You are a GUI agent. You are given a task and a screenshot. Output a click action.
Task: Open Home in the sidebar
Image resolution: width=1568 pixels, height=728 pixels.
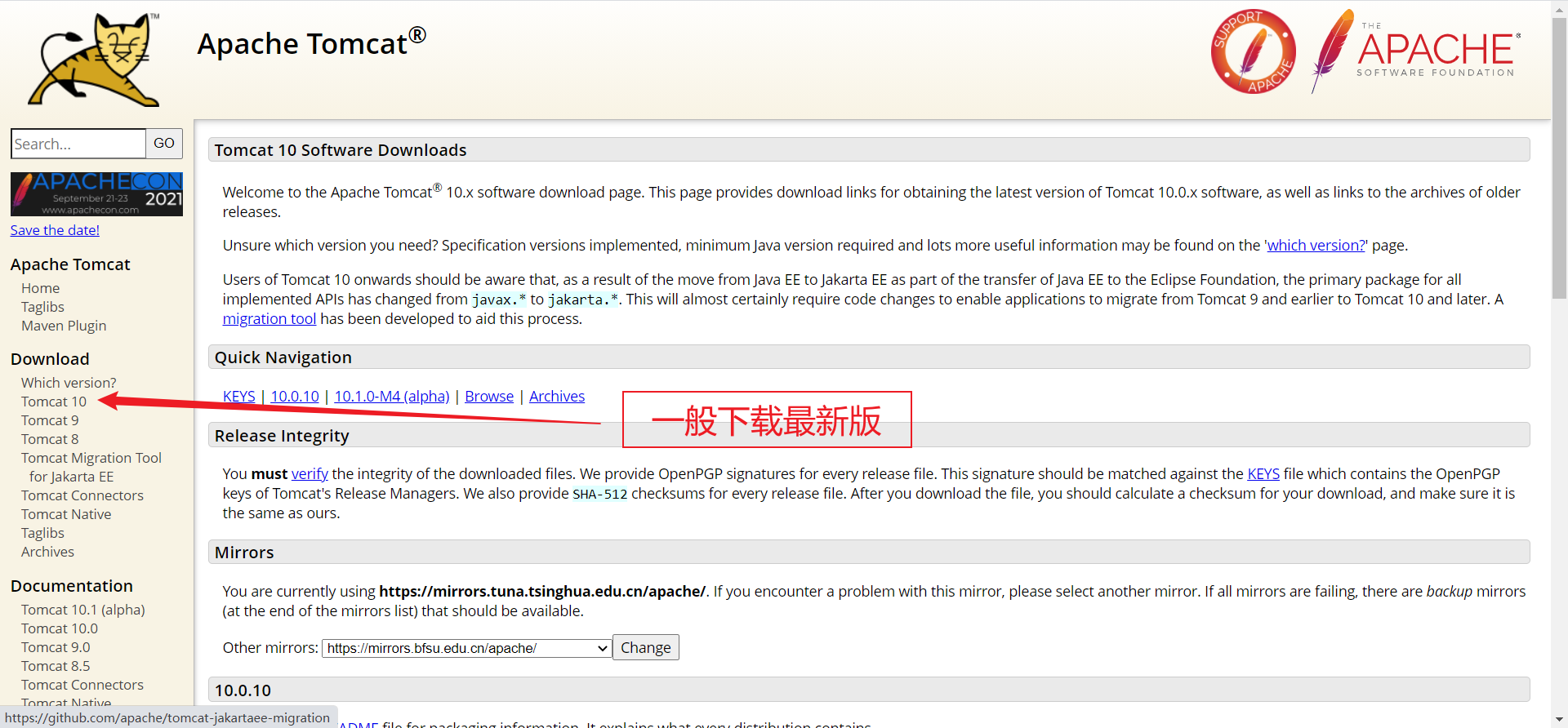[41, 288]
